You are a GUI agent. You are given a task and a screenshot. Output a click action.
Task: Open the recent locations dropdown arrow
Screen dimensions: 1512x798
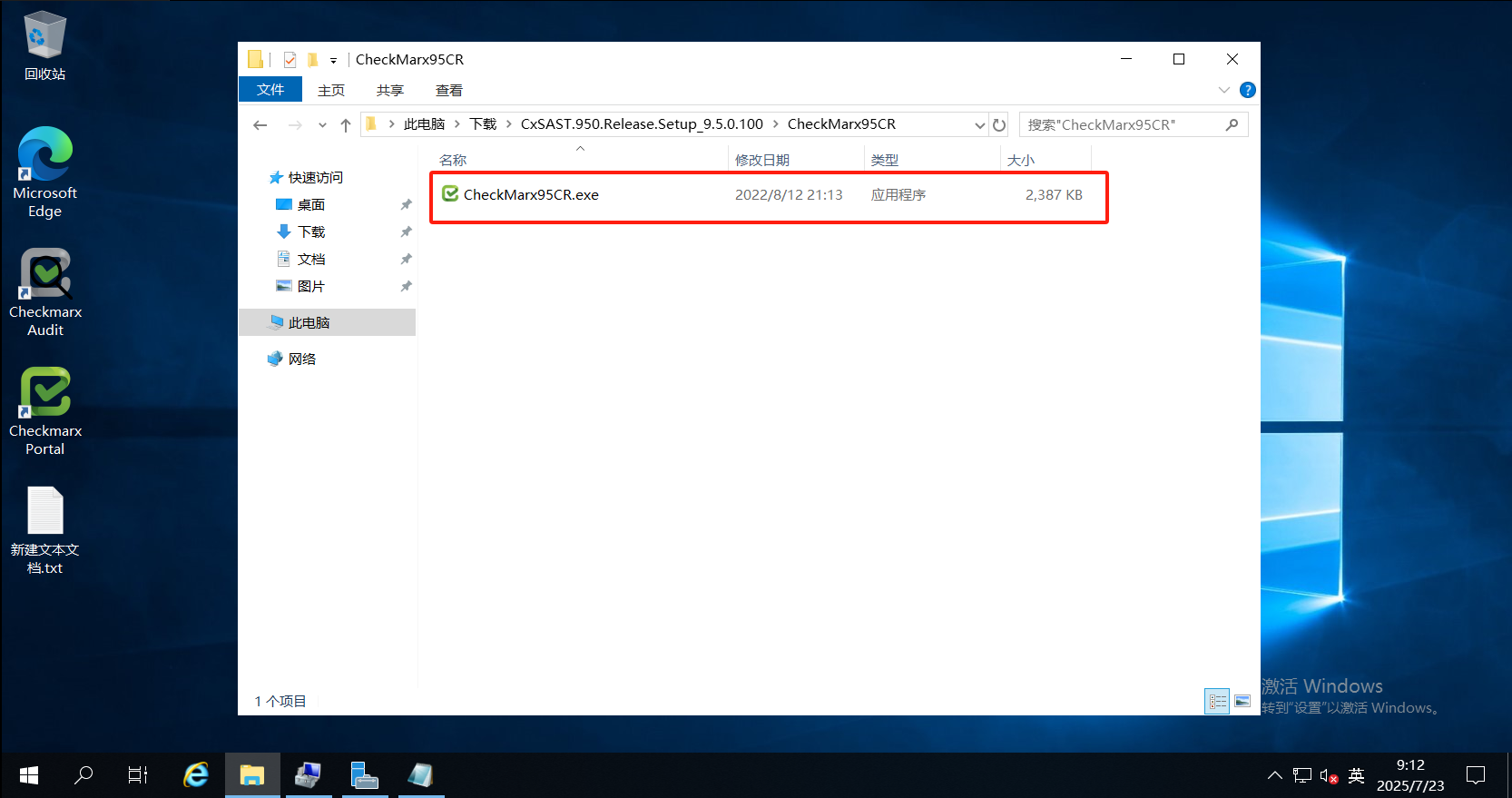(322, 125)
